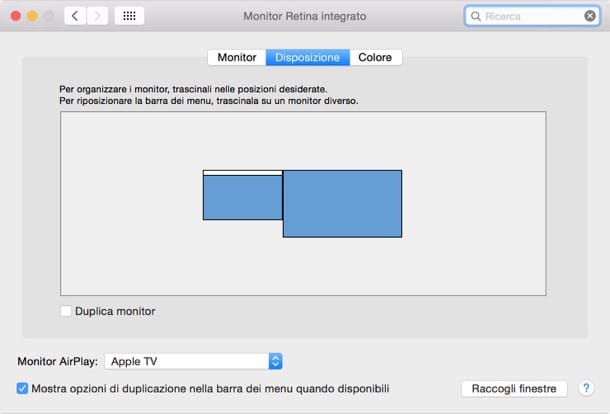Click the white menu bar strip on left monitor
Viewport: 610px width, 414px height.
tap(243, 173)
